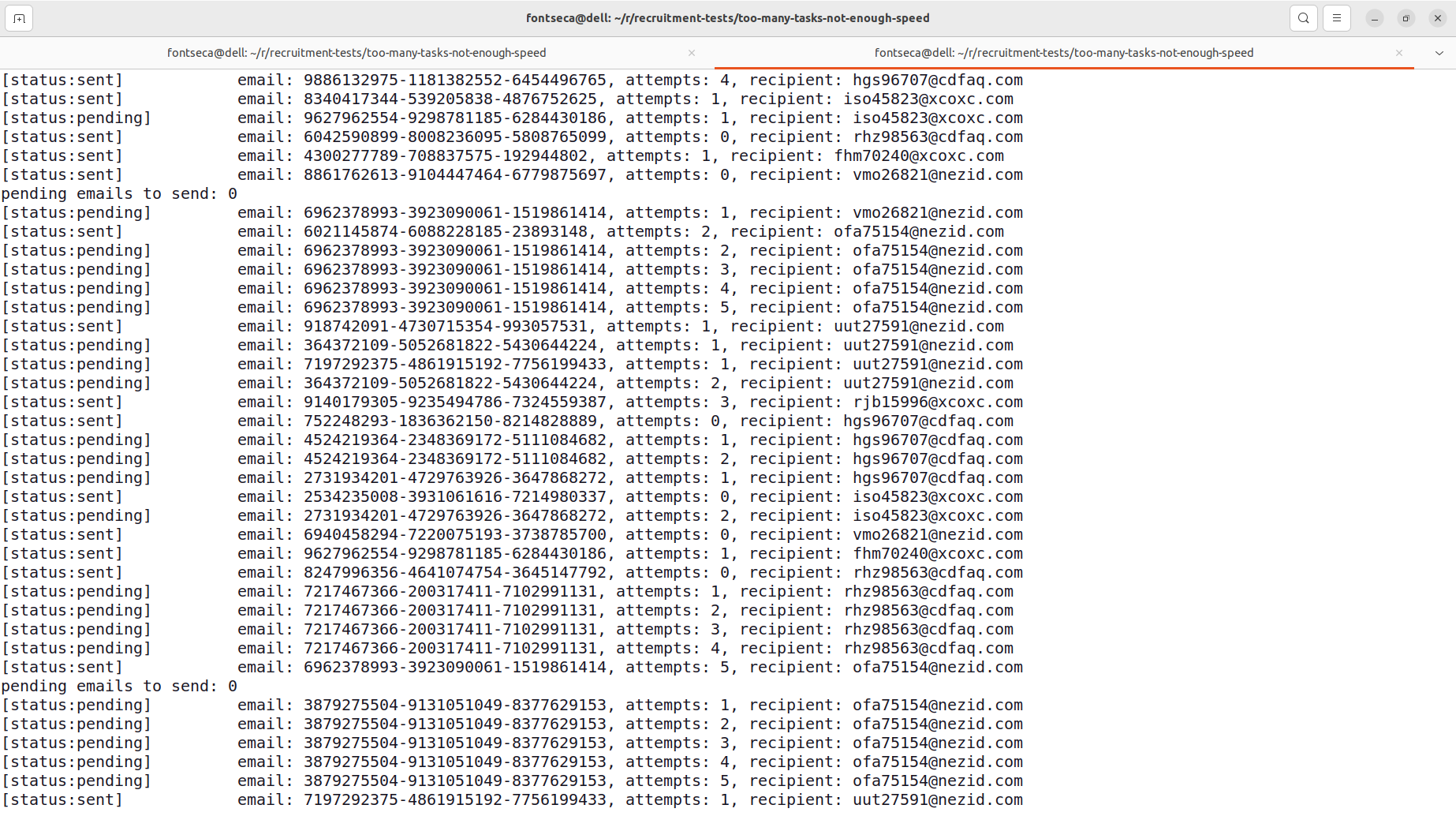Click pending 6962378993 line with attempts: 3
The height and width of the screenshot is (831, 1456).
point(512,270)
